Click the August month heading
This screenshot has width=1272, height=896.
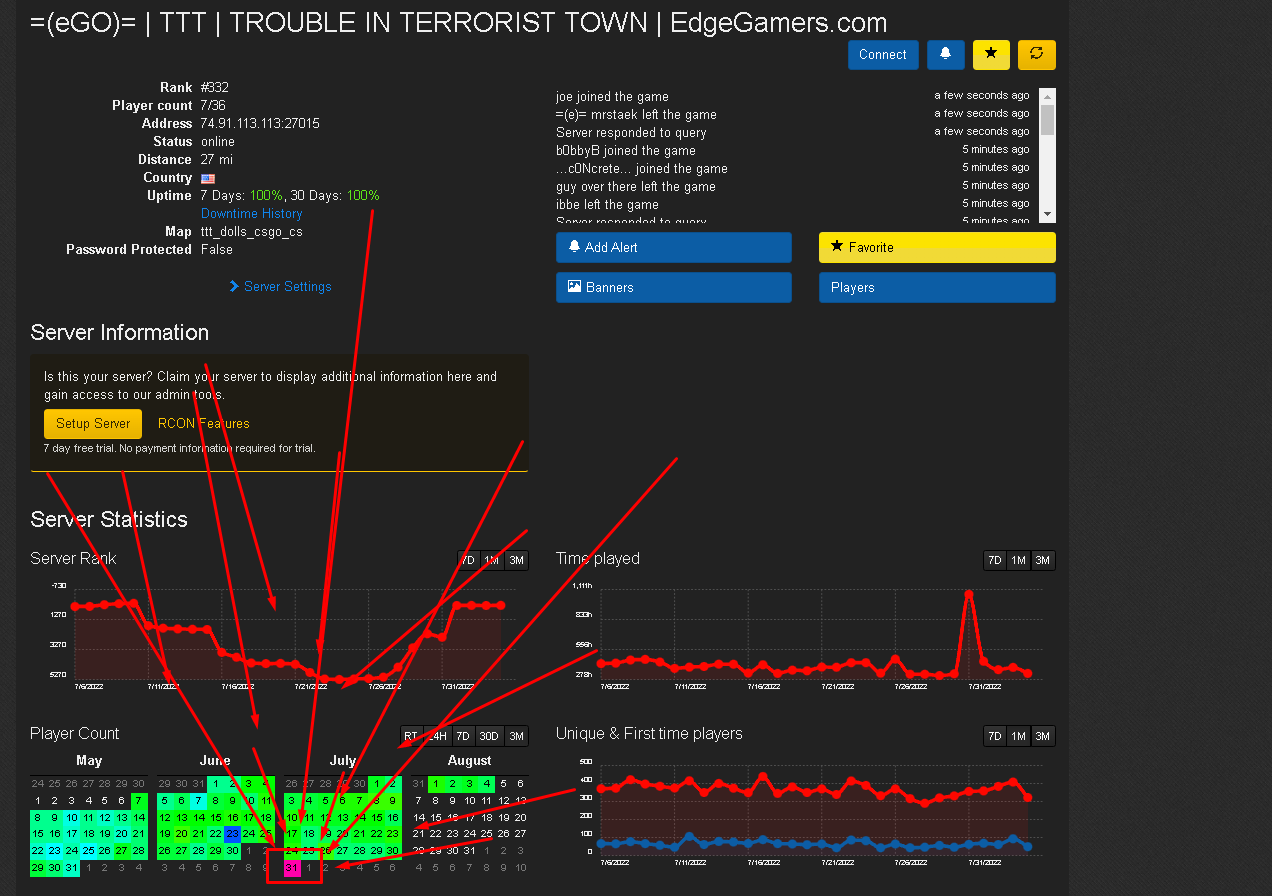tap(470, 761)
